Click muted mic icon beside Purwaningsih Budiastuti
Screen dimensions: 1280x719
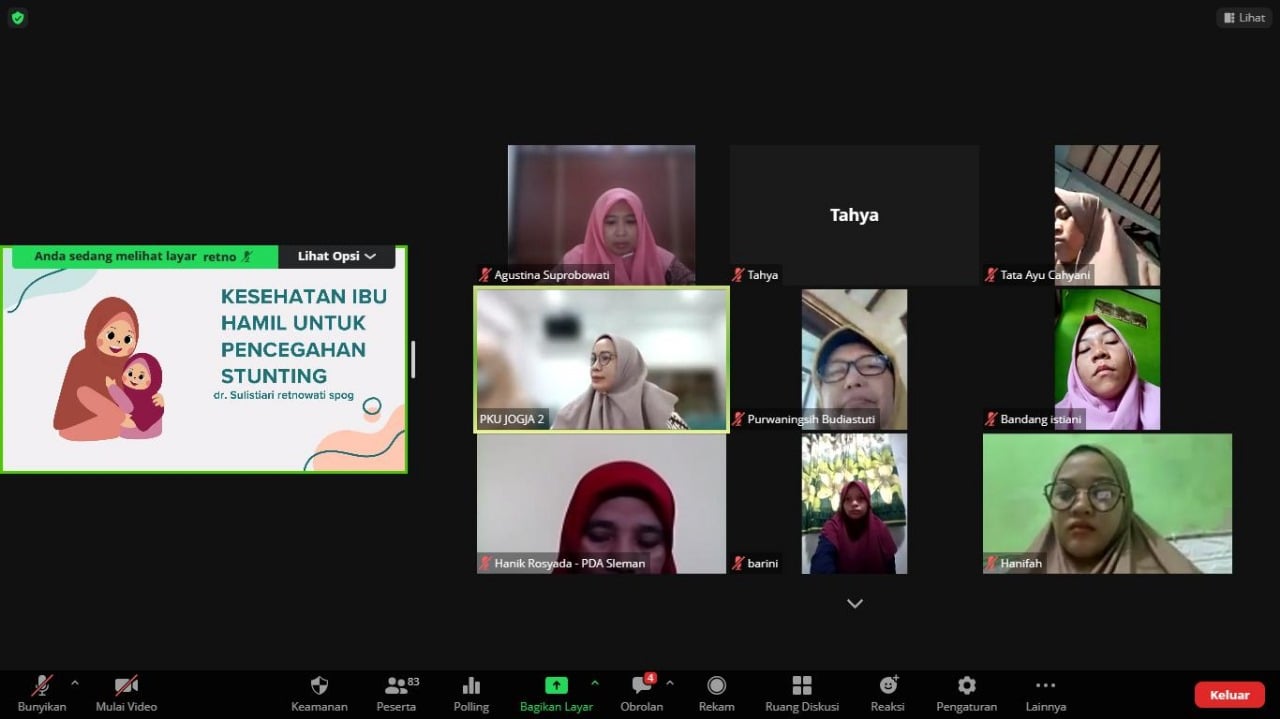coord(738,419)
